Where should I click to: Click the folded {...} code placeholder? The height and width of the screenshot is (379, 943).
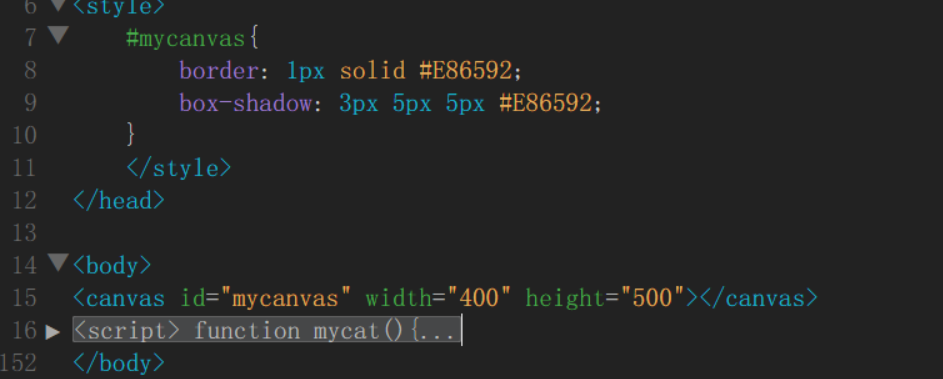click(x=436, y=331)
